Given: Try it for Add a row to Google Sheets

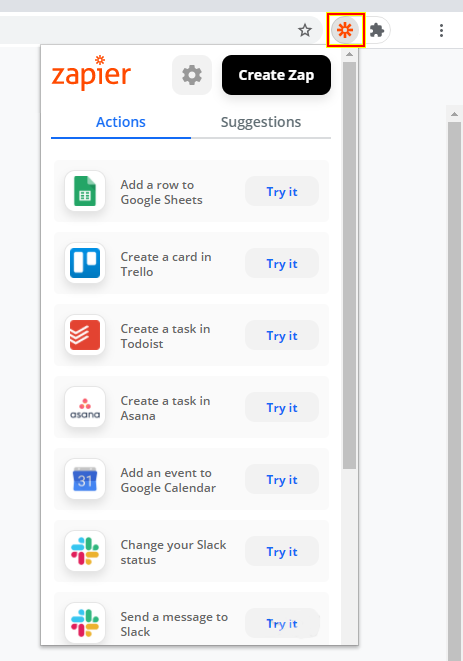Looking at the screenshot, I should click(x=282, y=191).
